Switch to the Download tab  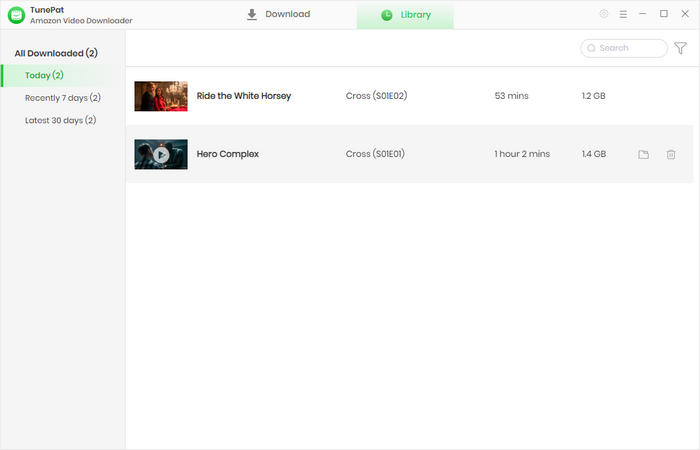click(279, 14)
